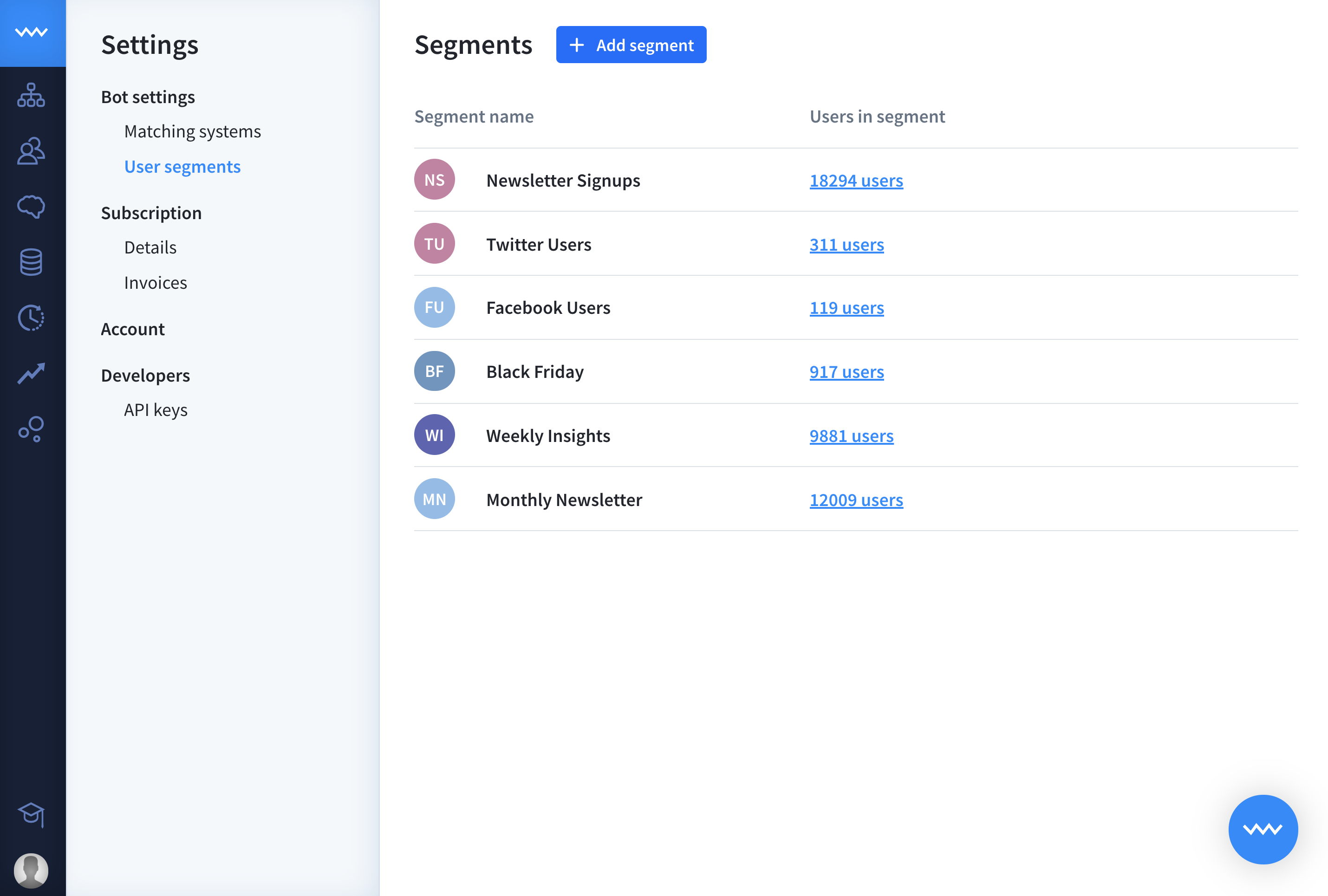Click the history clock icon
This screenshot has width=1328, height=896.
point(32,318)
